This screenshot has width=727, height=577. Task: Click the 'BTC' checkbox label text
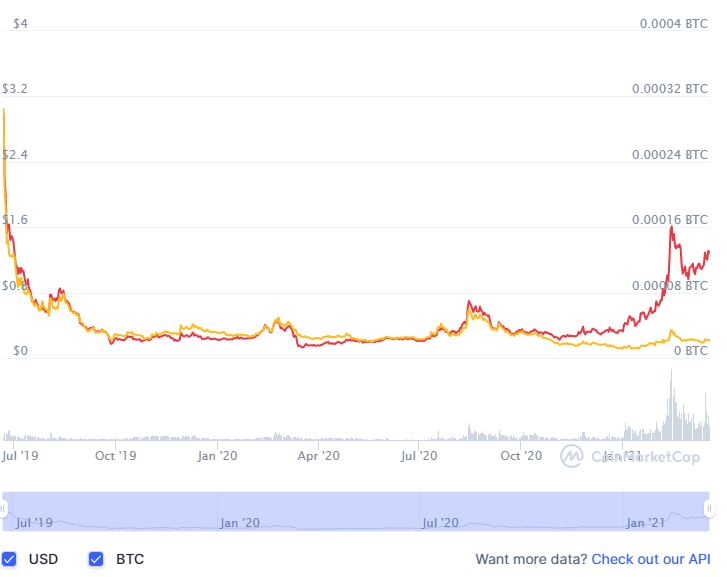pos(130,559)
